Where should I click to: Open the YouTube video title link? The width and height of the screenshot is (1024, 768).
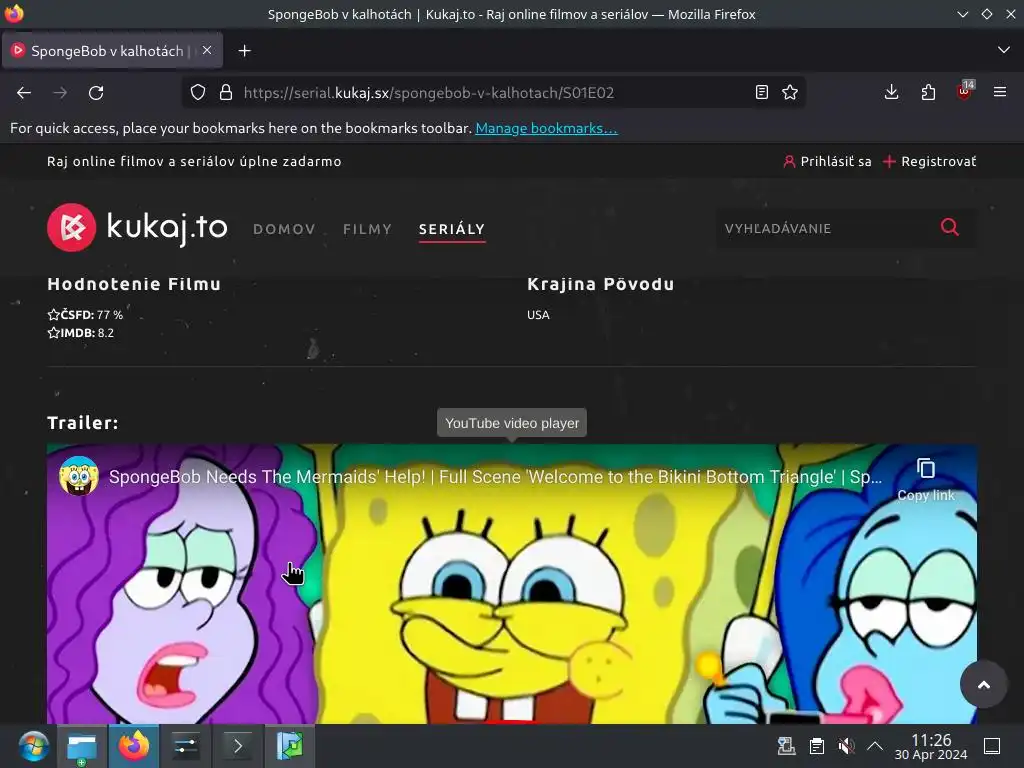[495, 477]
